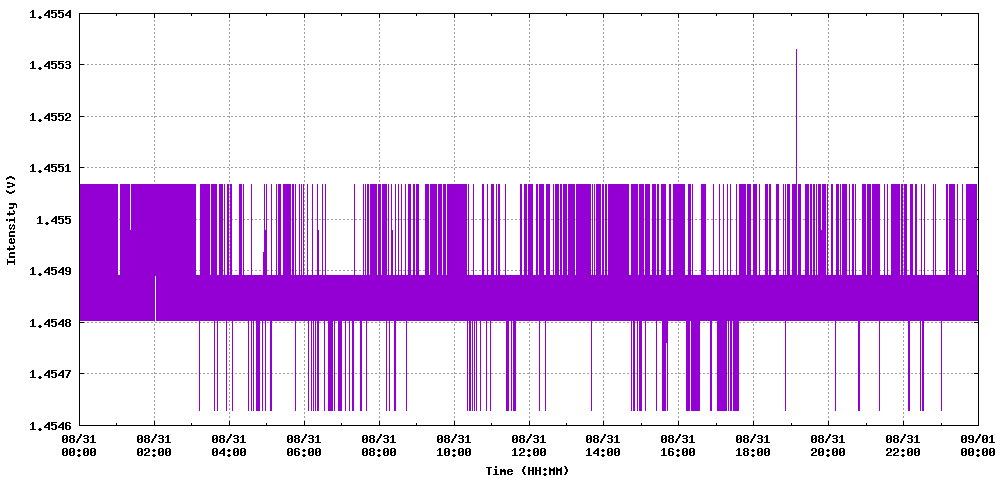Image resolution: width=1000 pixels, height=480 pixels.
Task: Click the 1.4548 y-axis label
Action: coord(52,322)
